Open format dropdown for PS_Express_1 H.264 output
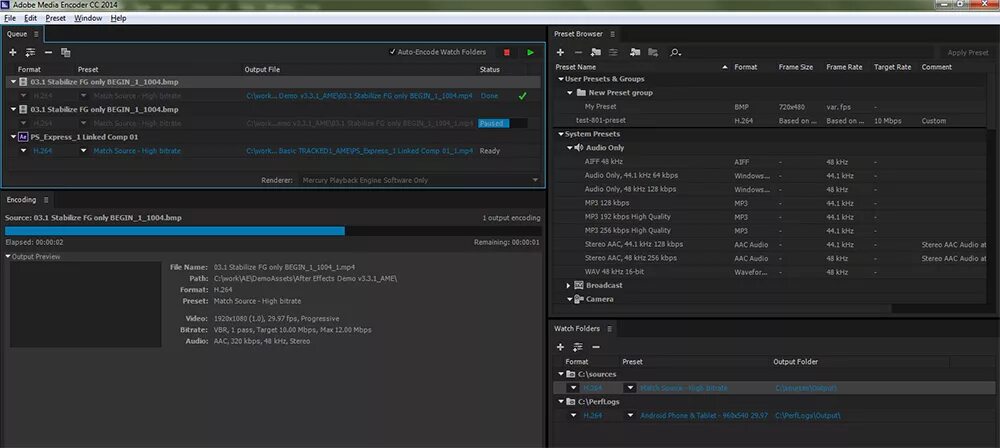Viewport: 1000px width, 448px height. (x=24, y=151)
